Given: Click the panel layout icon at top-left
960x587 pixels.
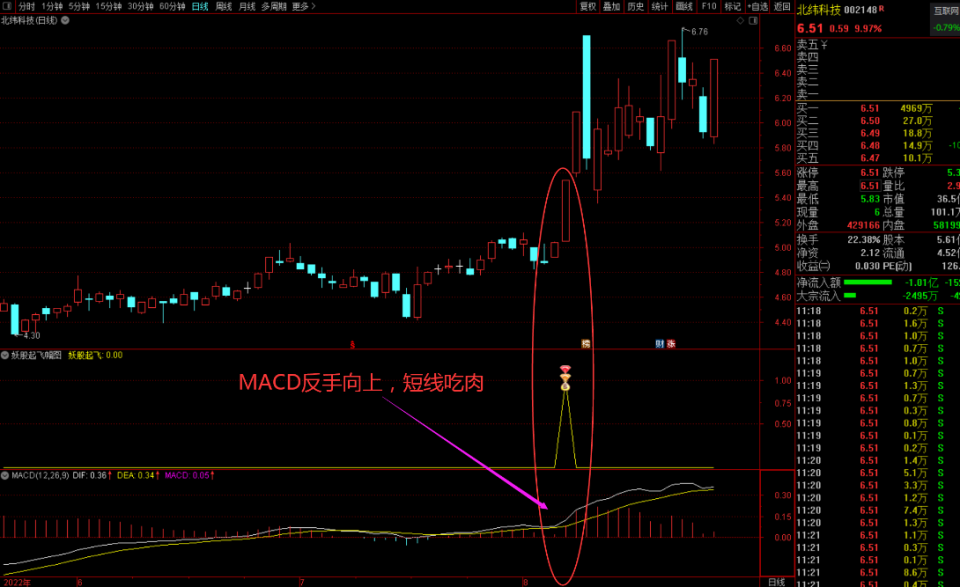Looking at the screenshot, I should (8, 6).
